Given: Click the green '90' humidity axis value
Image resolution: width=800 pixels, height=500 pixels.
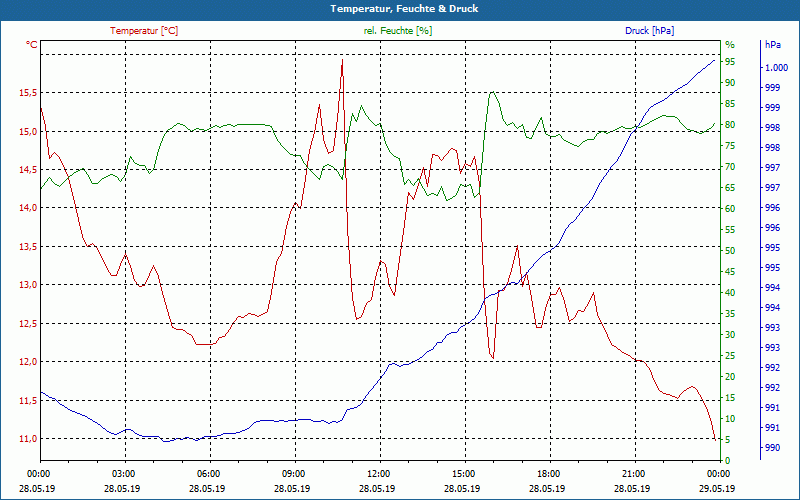Looking at the screenshot, I should pos(730,83).
